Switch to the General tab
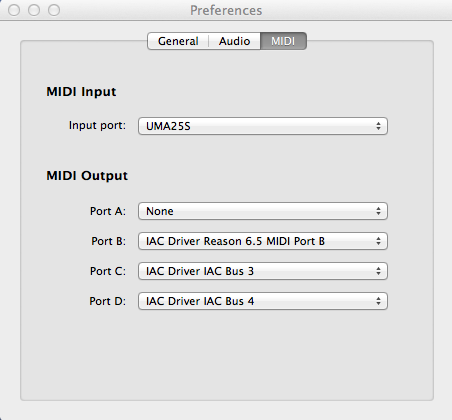Viewport: 452px width, 420px height. point(178,41)
